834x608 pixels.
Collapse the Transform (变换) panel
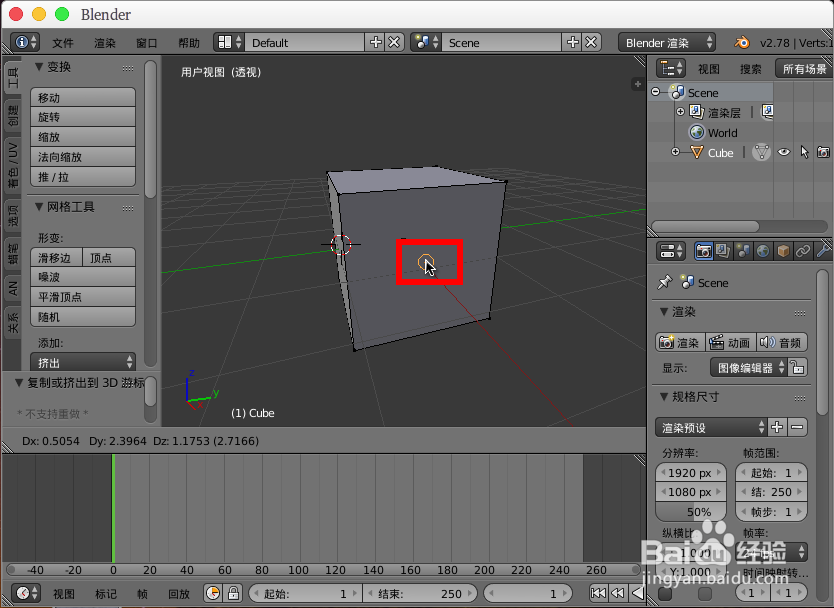(x=38, y=67)
